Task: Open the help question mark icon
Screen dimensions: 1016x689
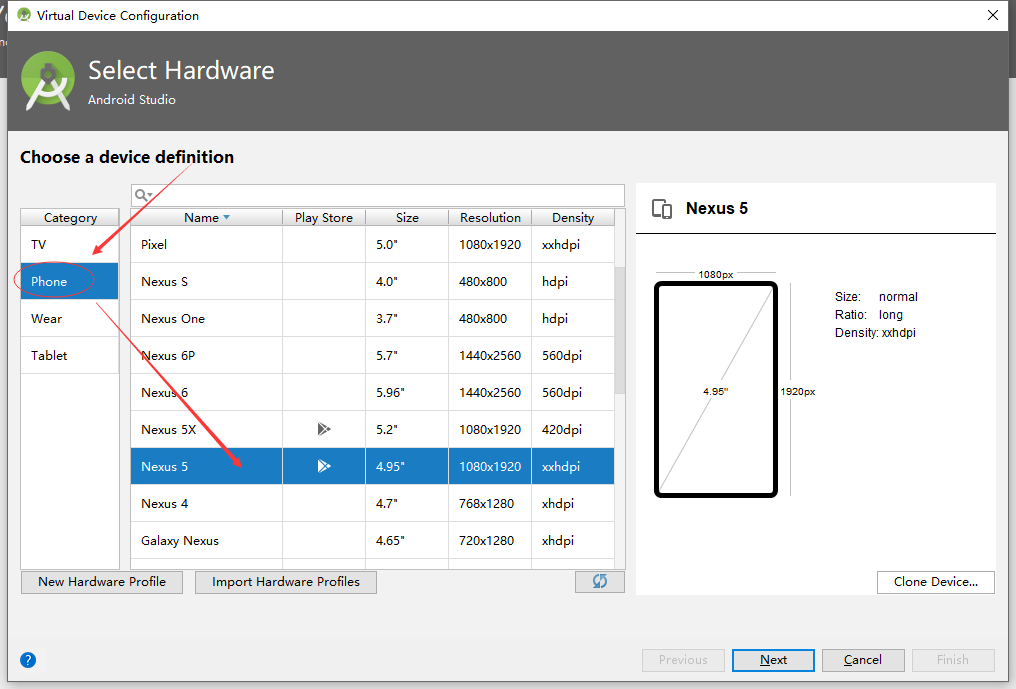Action: 28,660
